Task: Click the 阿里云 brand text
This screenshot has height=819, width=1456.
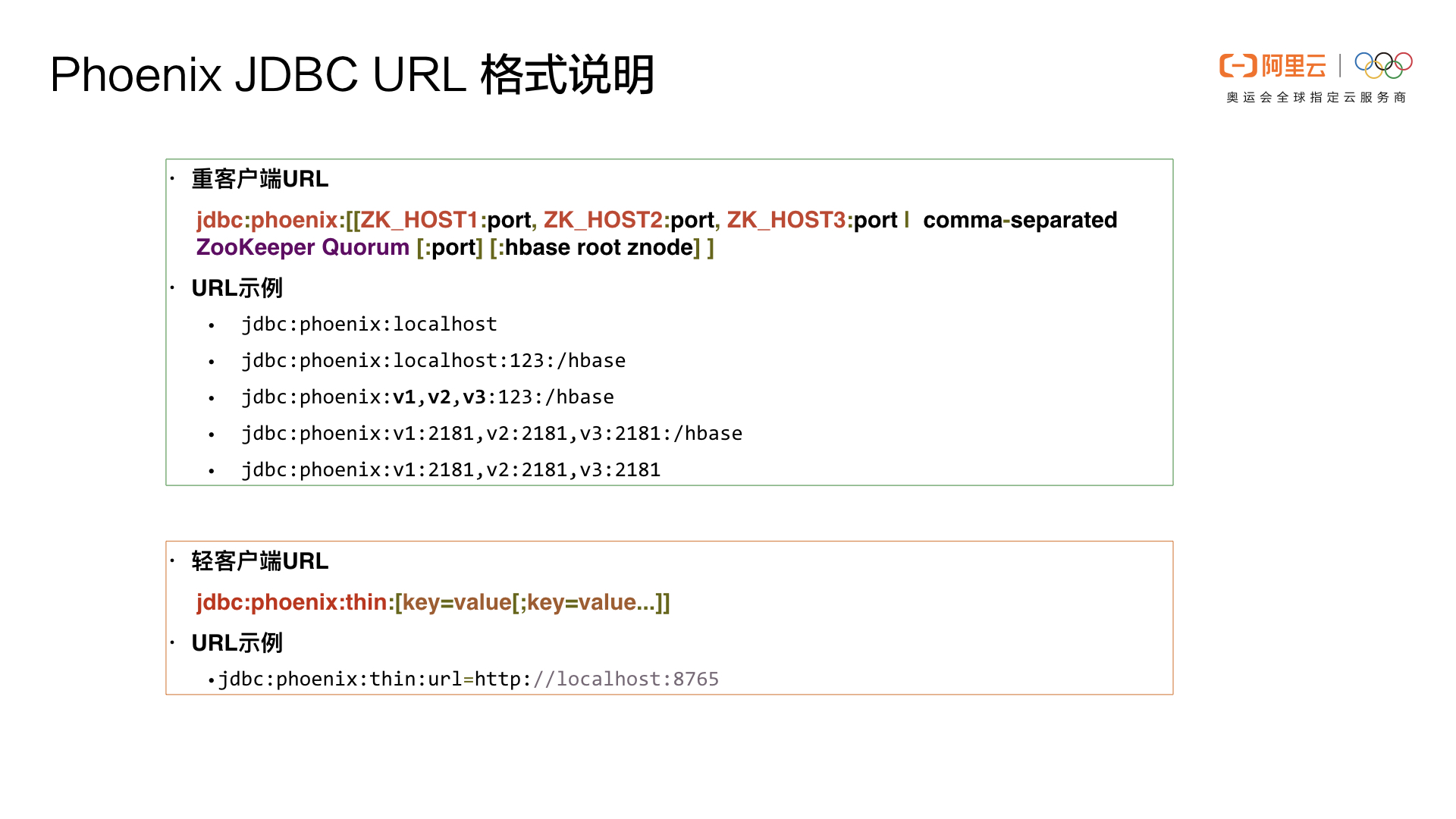Action: pyautogui.click(x=1294, y=66)
